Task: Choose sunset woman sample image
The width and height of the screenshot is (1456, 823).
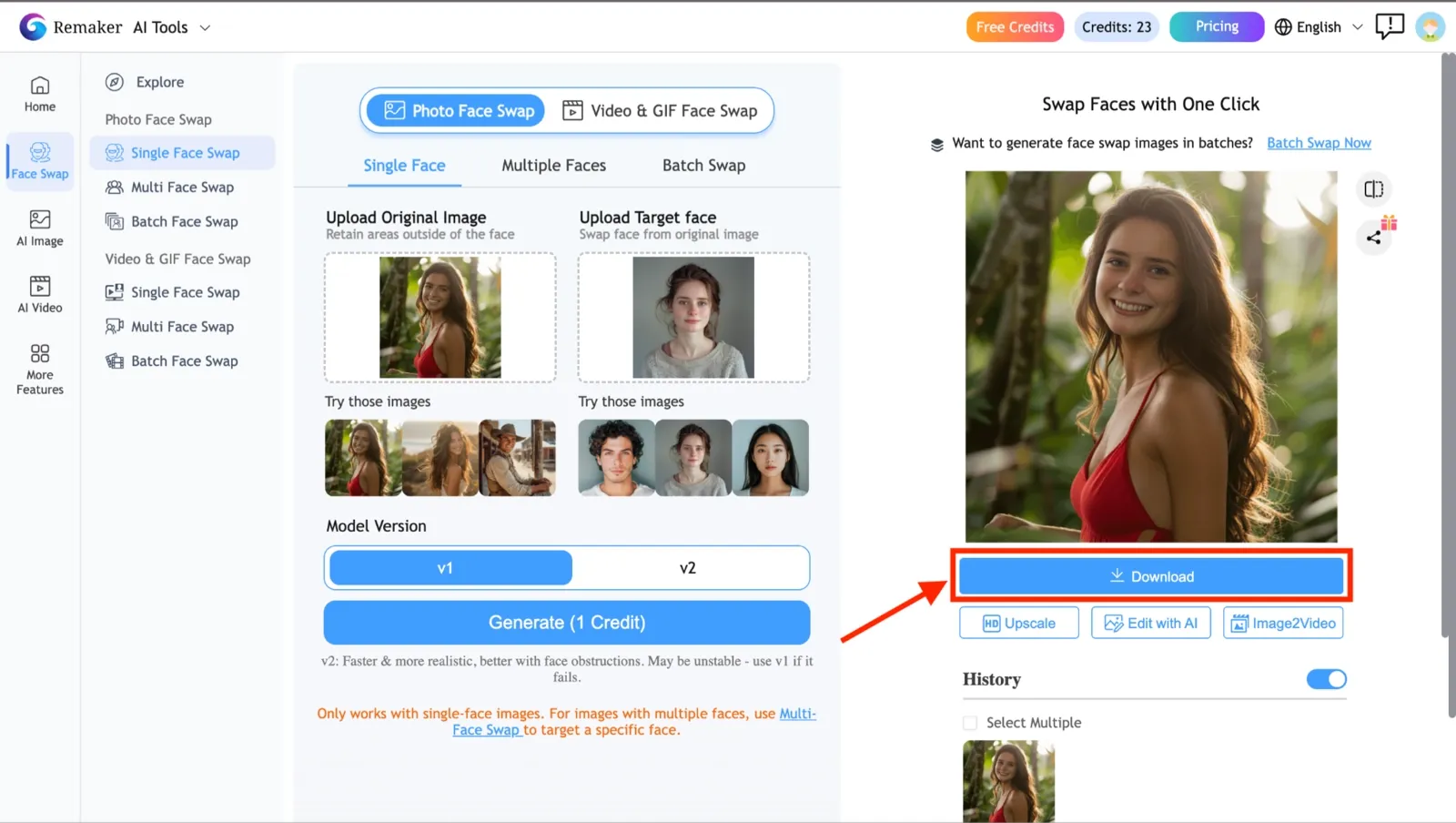Action: pos(440,458)
